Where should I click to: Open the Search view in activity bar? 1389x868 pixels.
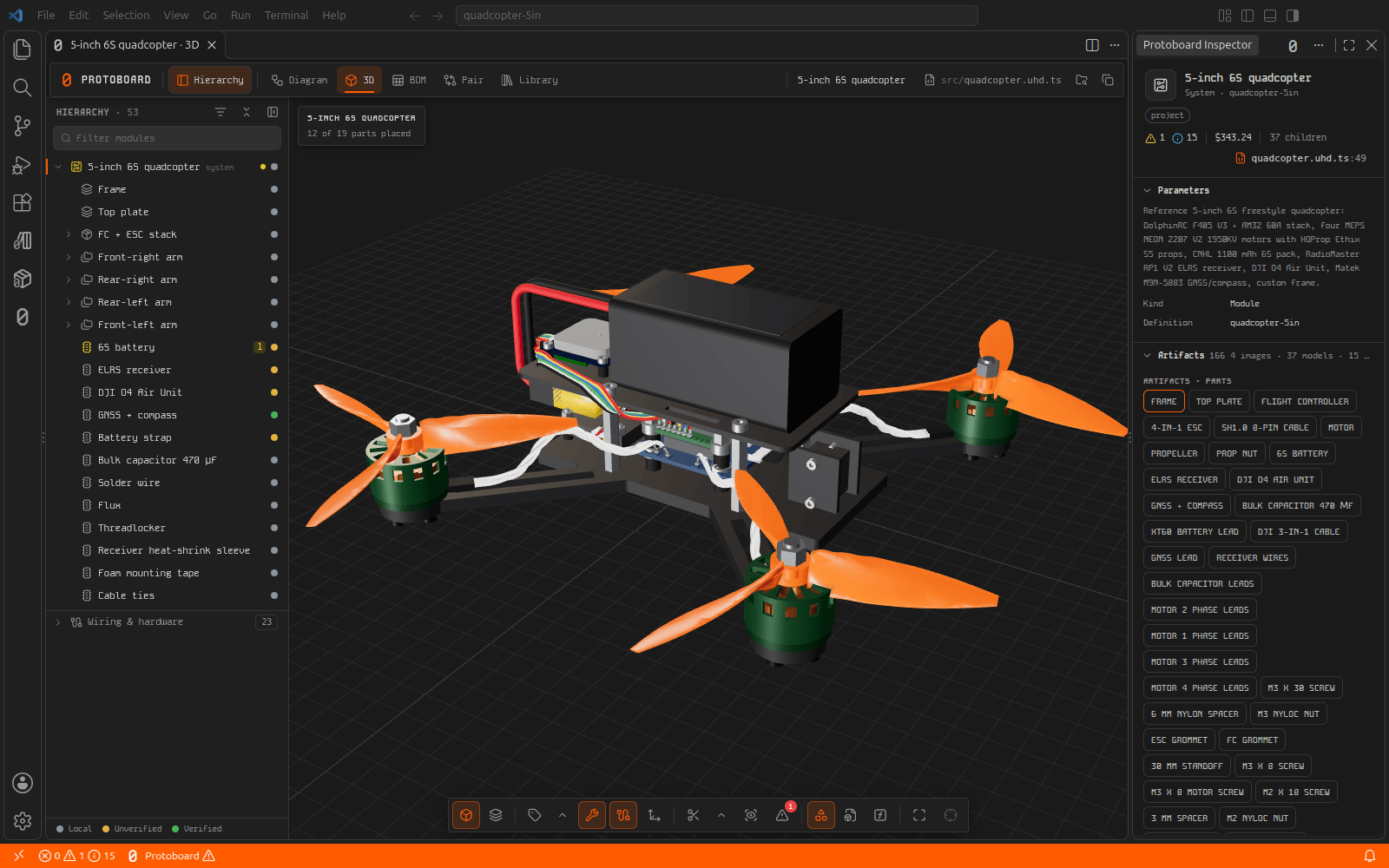pyautogui.click(x=23, y=88)
